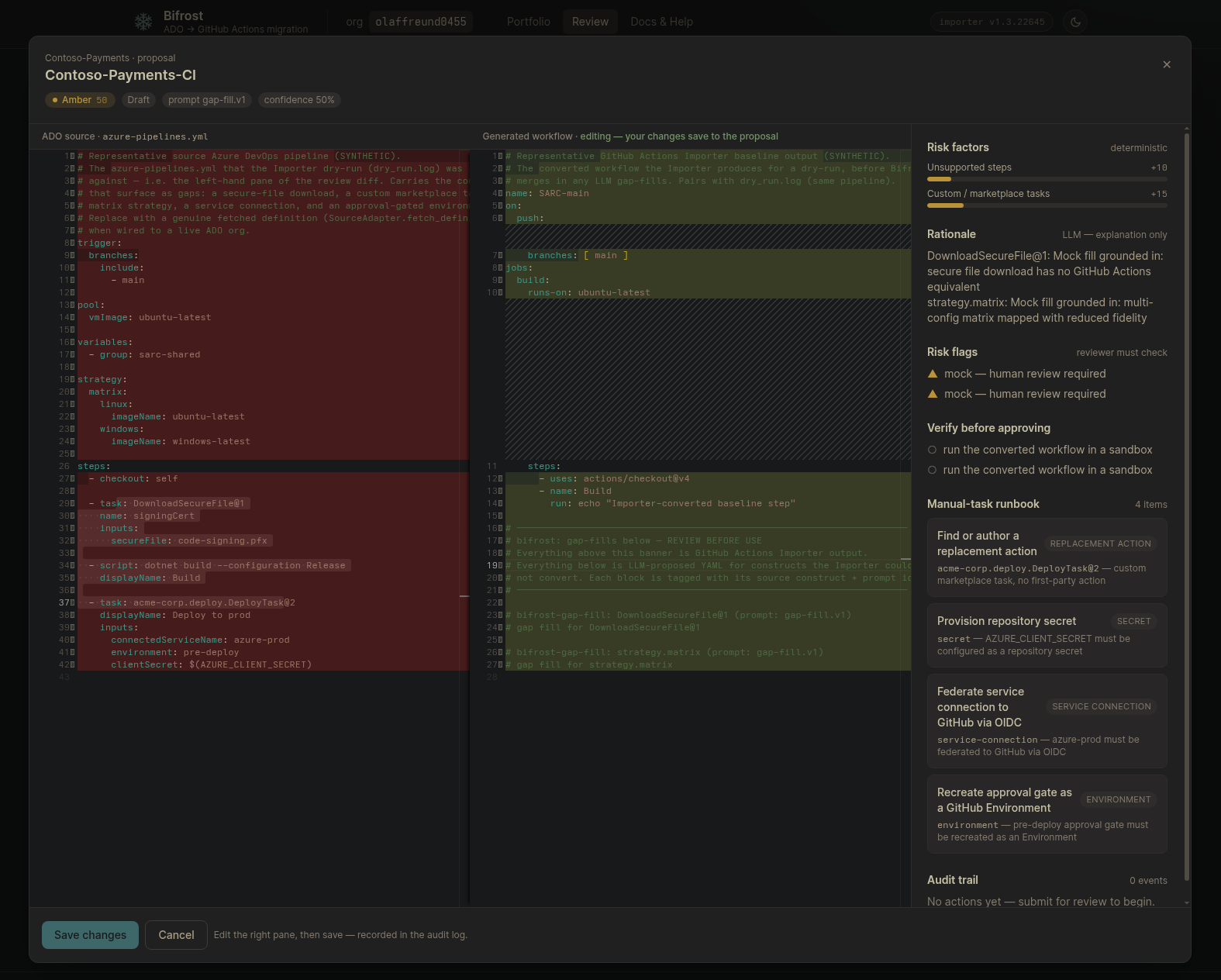Click the 'deterministic' label
Viewport: 1221px width, 980px height.
click(1138, 148)
